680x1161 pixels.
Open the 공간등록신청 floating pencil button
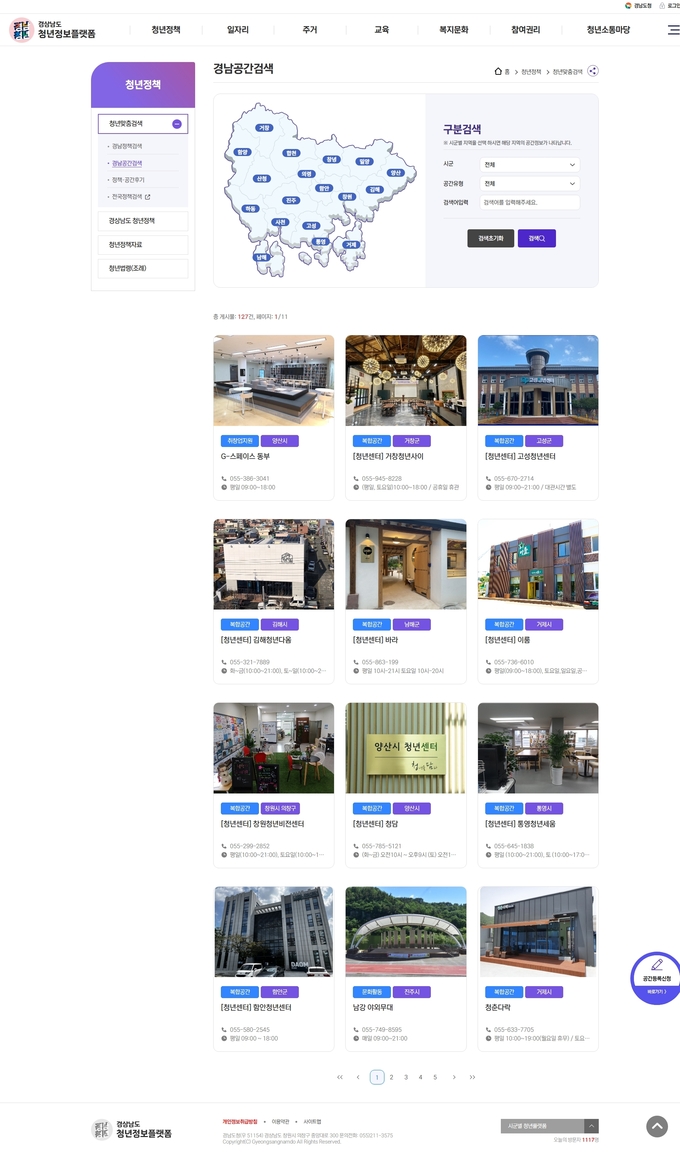coord(656,976)
